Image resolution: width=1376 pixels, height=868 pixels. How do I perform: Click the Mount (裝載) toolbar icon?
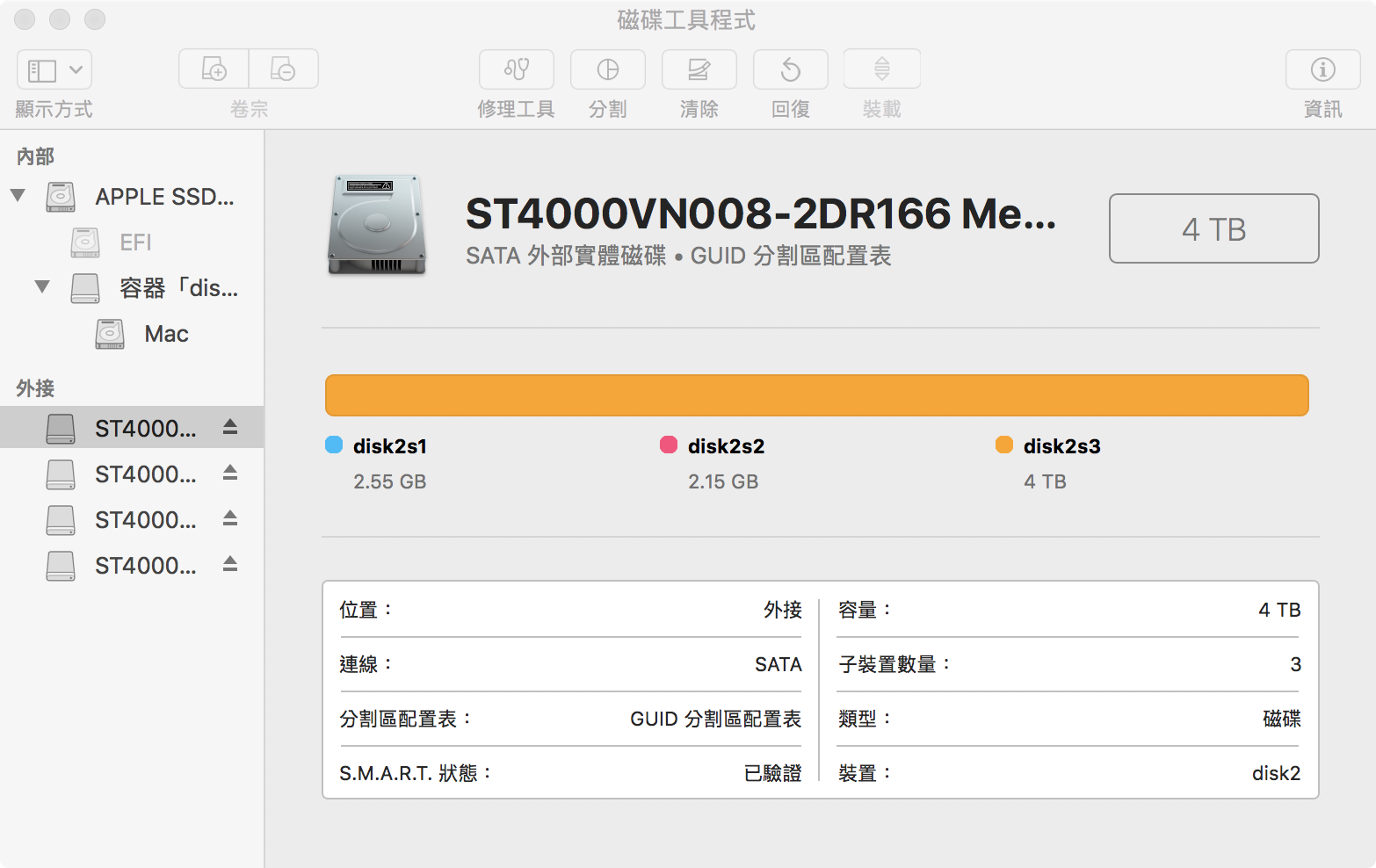pos(881,69)
